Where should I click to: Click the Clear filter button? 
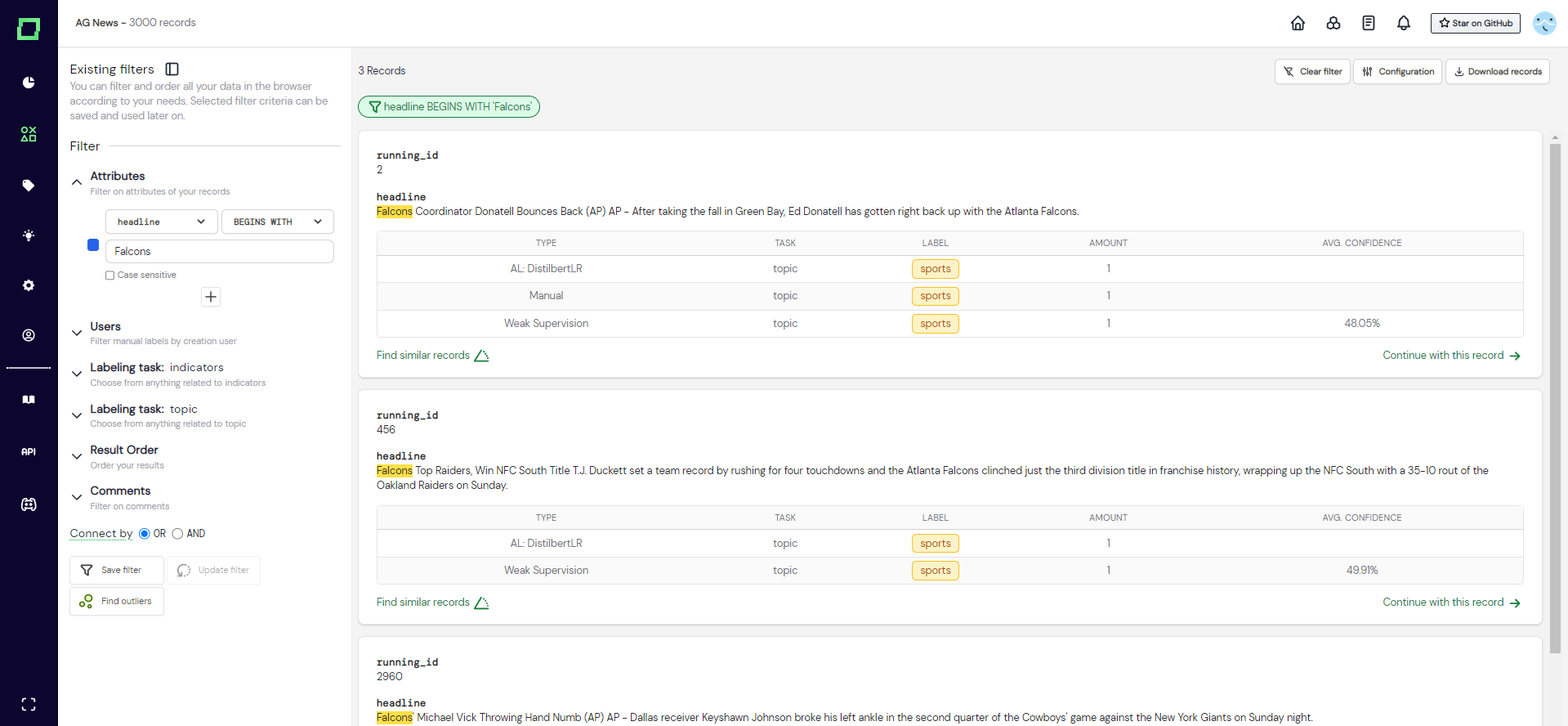click(1312, 71)
